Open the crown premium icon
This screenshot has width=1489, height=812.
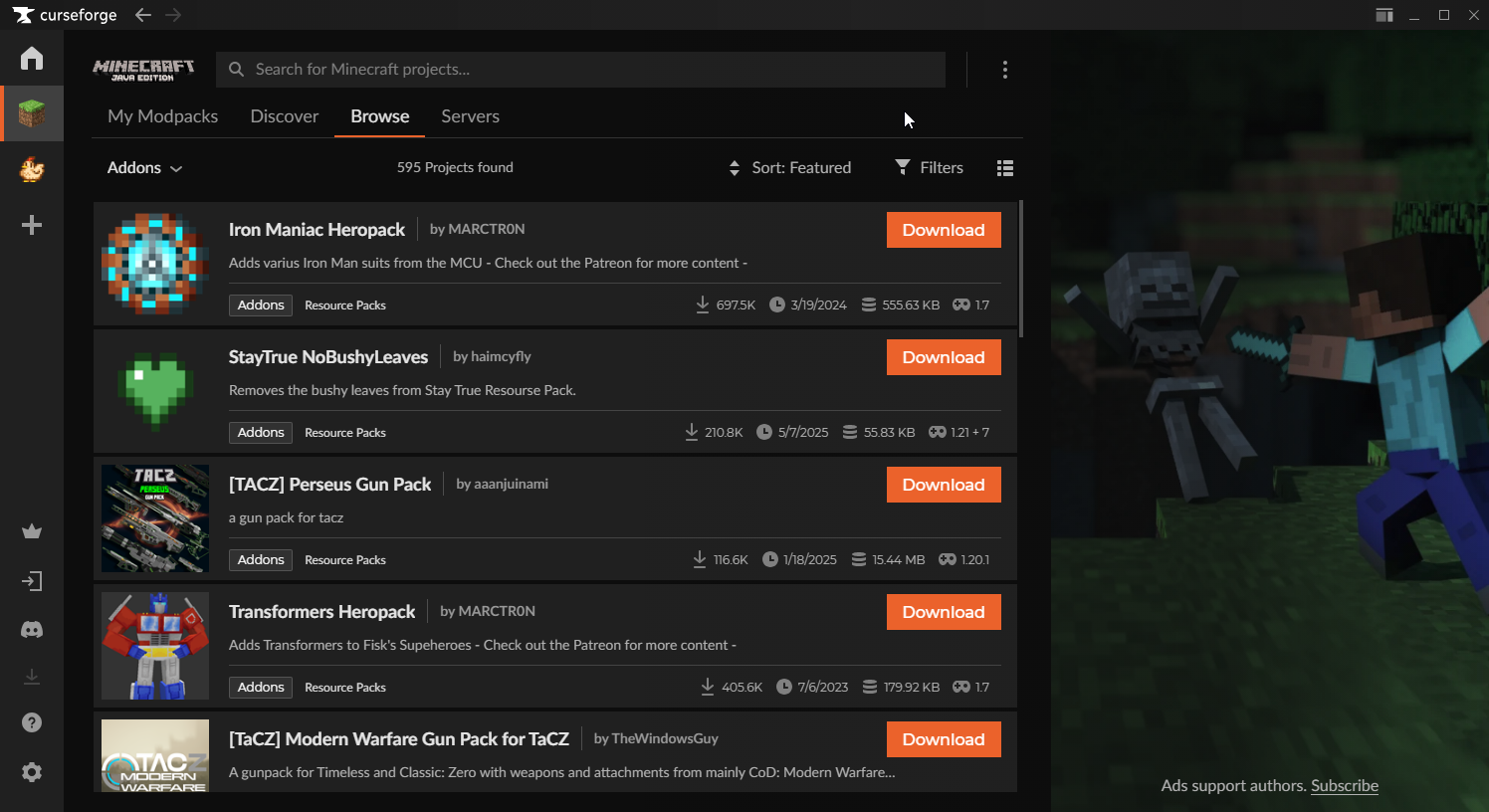32,531
